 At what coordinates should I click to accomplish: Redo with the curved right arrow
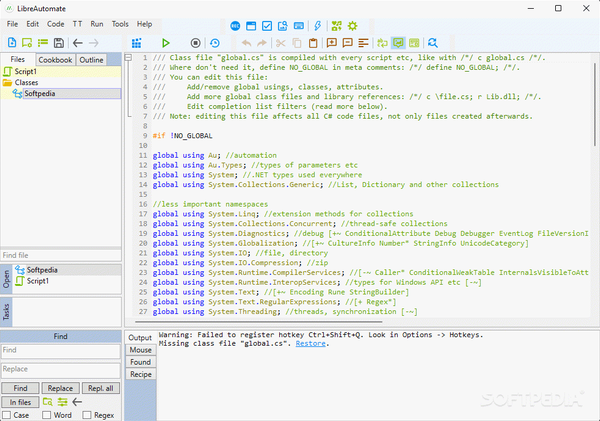(x=262, y=43)
